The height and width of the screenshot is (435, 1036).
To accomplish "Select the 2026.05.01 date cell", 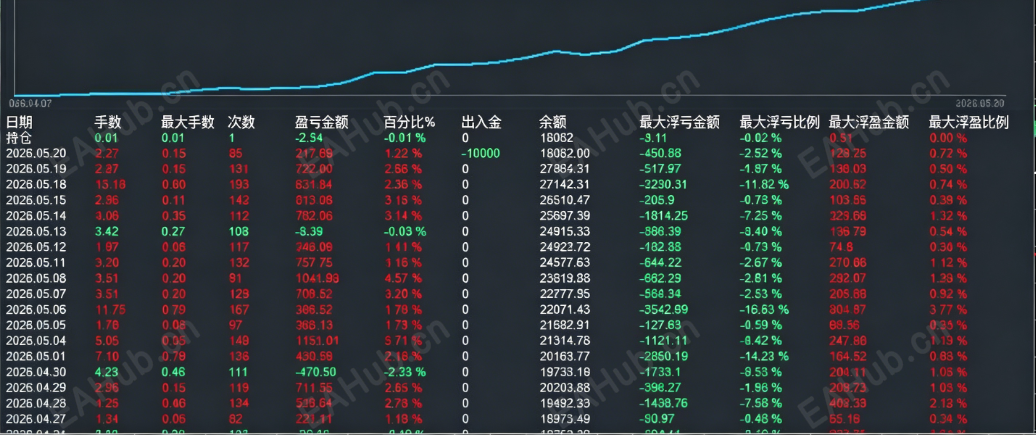I will click(x=34, y=356).
